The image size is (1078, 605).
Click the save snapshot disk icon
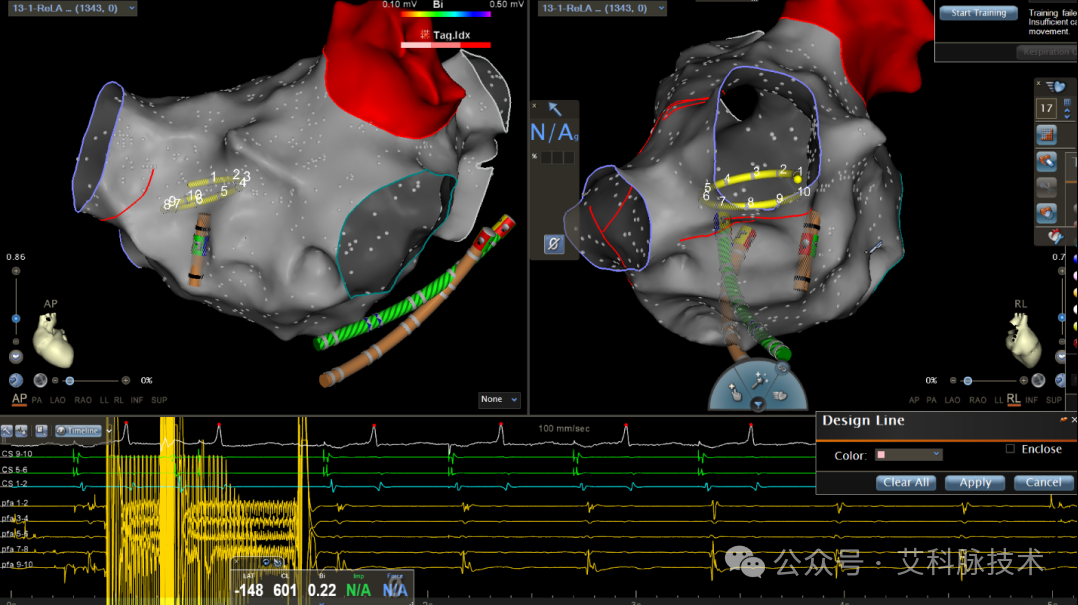(41, 430)
